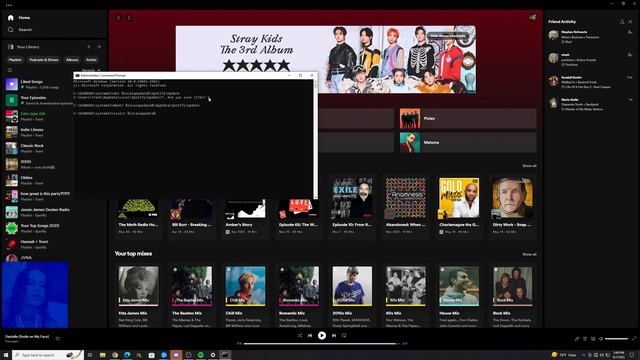Screen dimensions: 640x360
Task: Open the Indie Litness playlist
Action: (39, 132)
